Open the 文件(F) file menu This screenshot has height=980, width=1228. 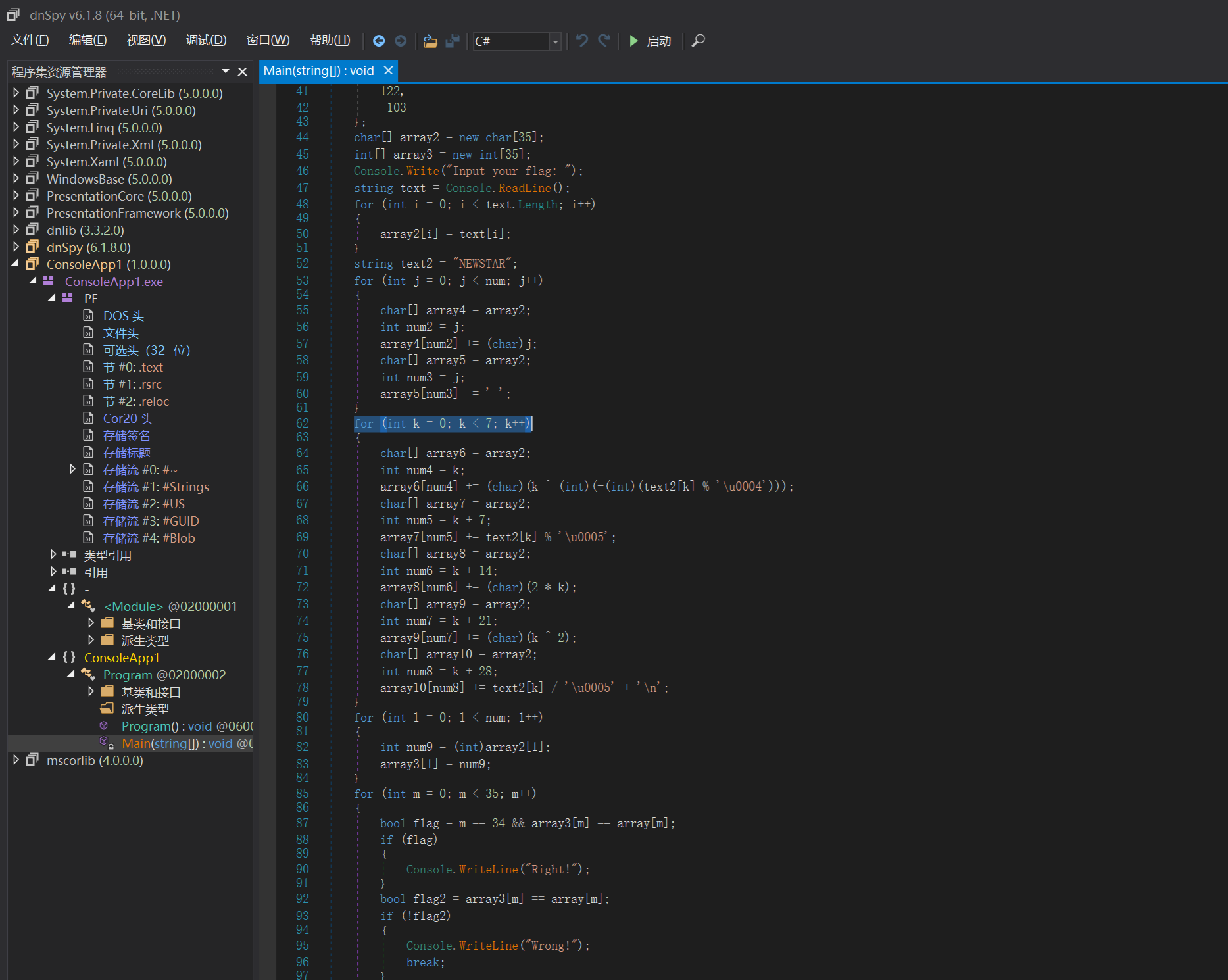30,41
